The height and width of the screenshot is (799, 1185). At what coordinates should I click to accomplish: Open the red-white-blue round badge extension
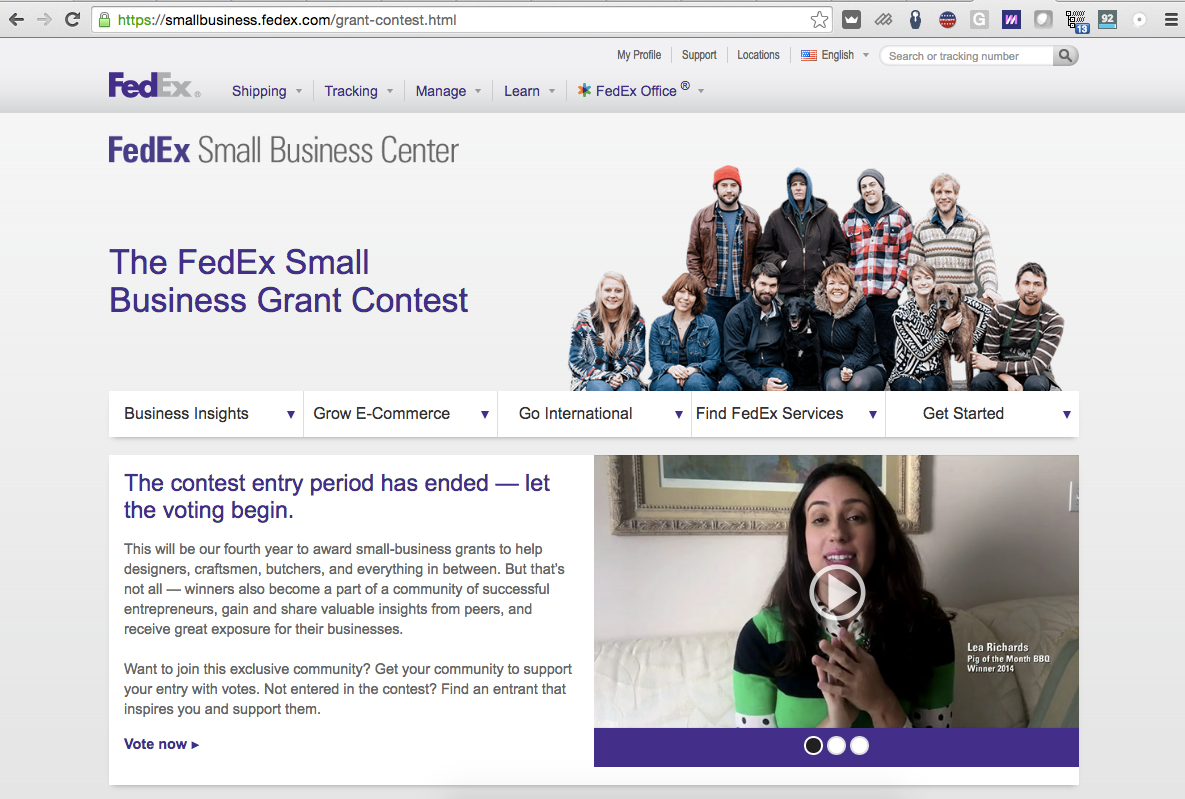[947, 20]
